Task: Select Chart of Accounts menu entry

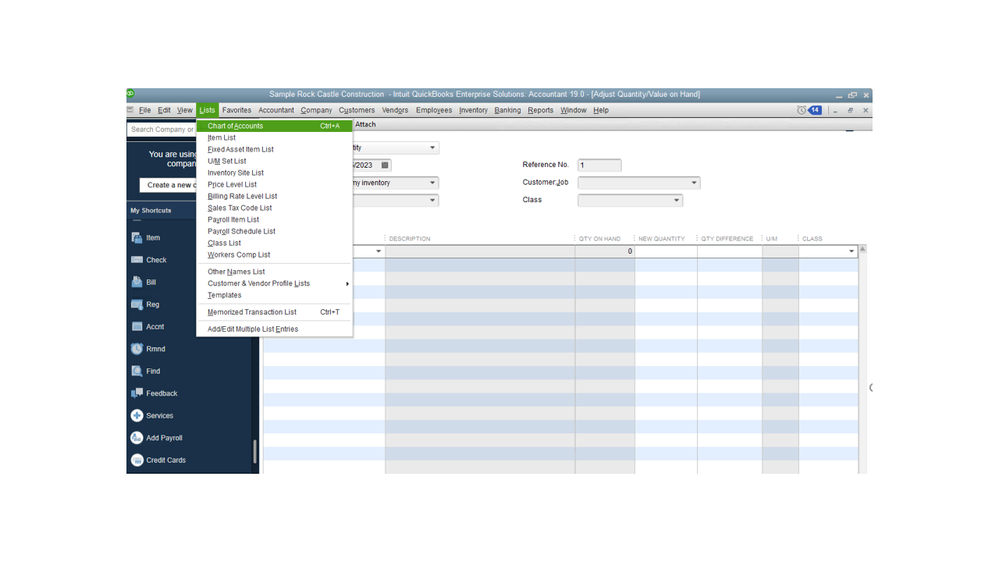Action: tap(274, 126)
